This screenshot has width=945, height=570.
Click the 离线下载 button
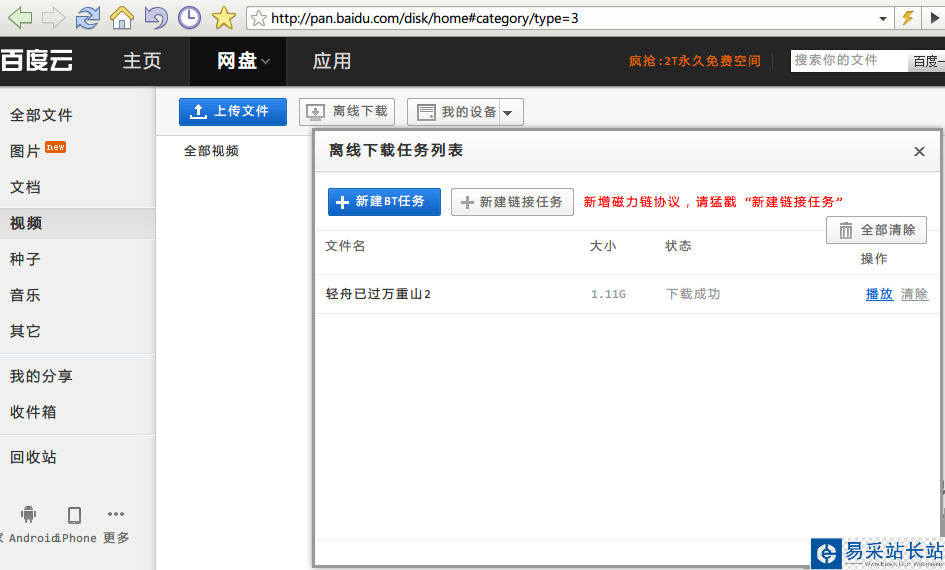pos(347,111)
